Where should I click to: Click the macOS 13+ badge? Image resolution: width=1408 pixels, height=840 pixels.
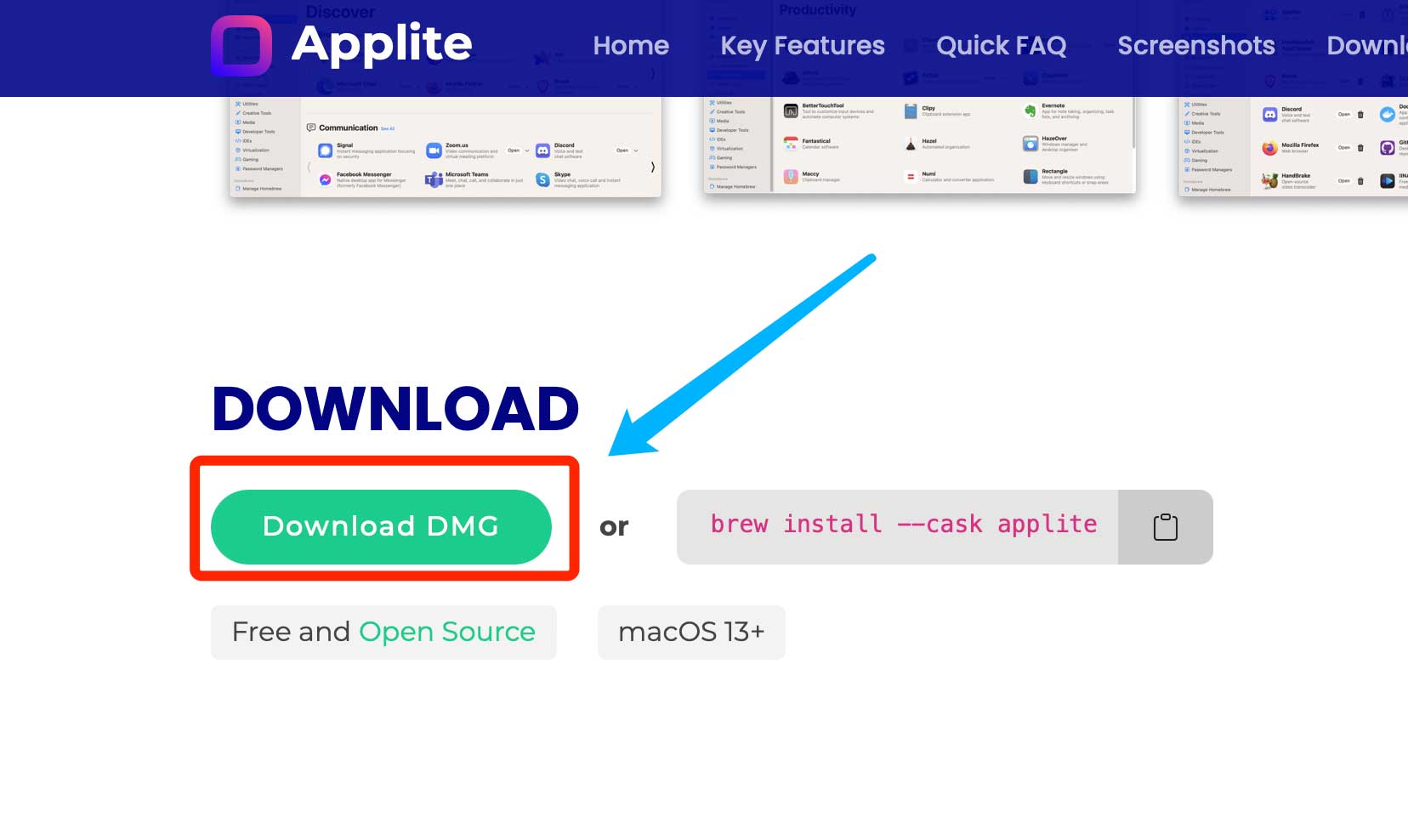[x=691, y=632]
